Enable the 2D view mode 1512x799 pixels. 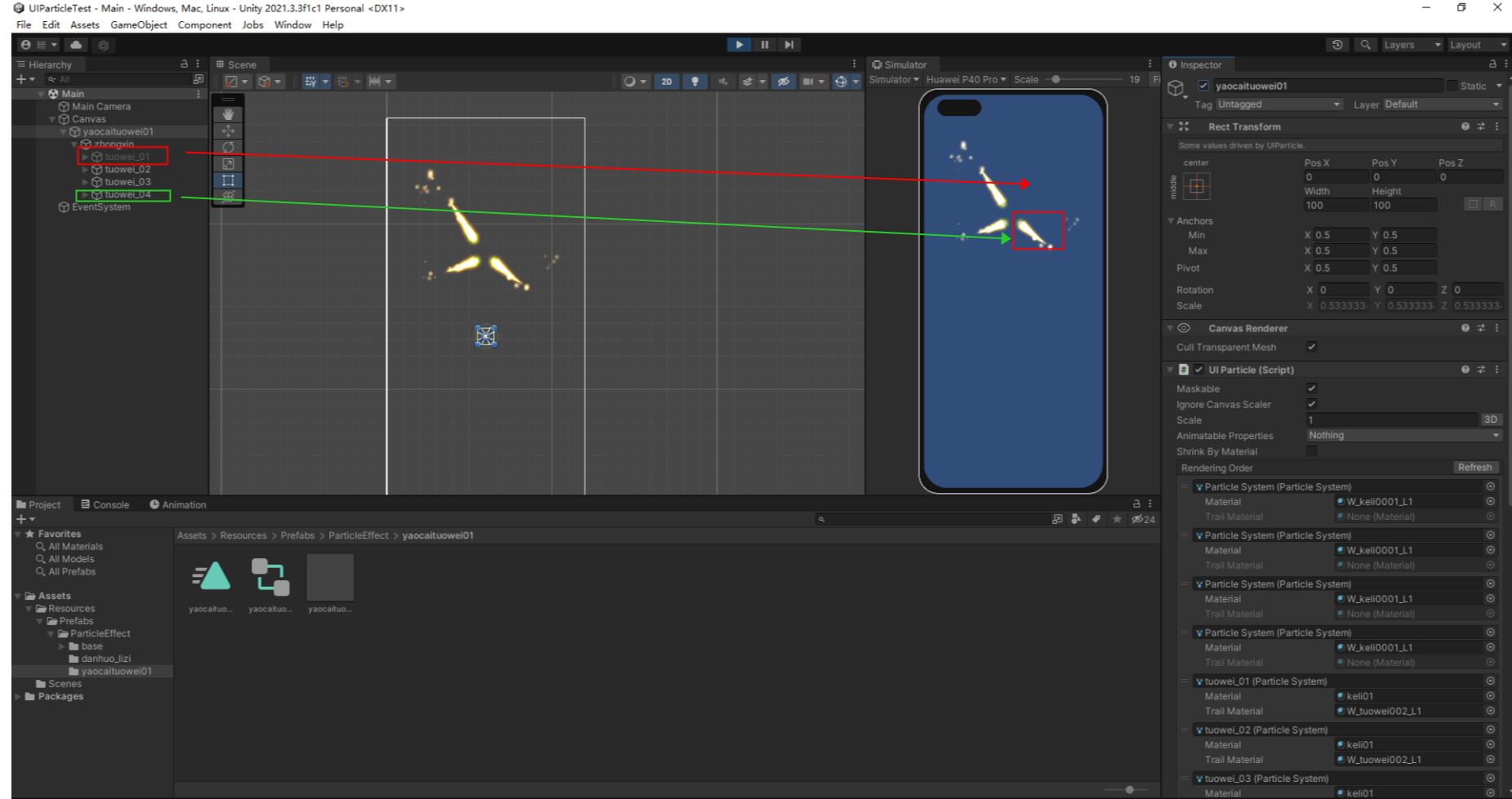point(666,81)
